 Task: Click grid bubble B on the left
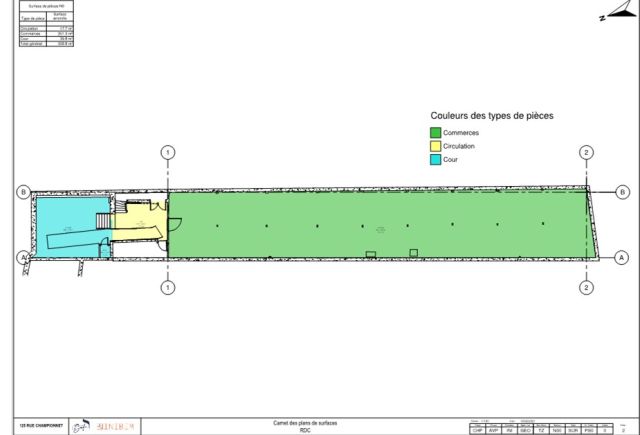[x=22, y=191]
